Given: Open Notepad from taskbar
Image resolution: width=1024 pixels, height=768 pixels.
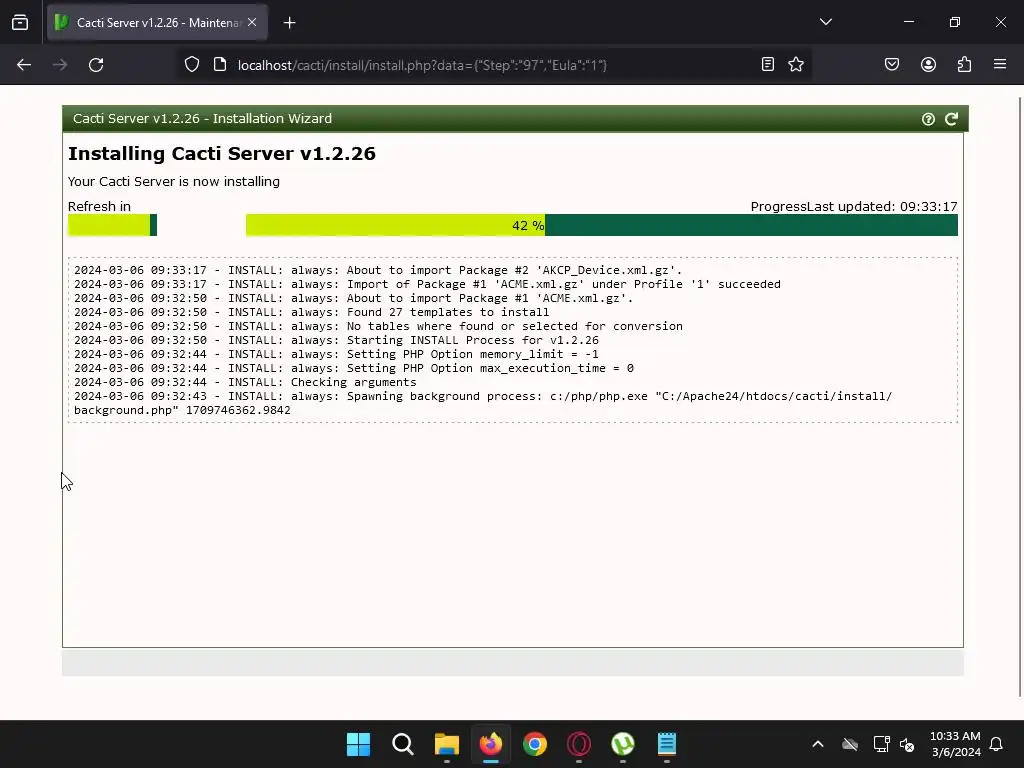Looking at the screenshot, I should 667,744.
